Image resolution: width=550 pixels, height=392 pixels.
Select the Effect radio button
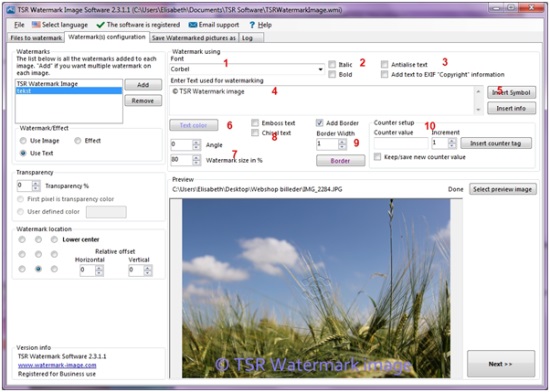tap(78, 141)
